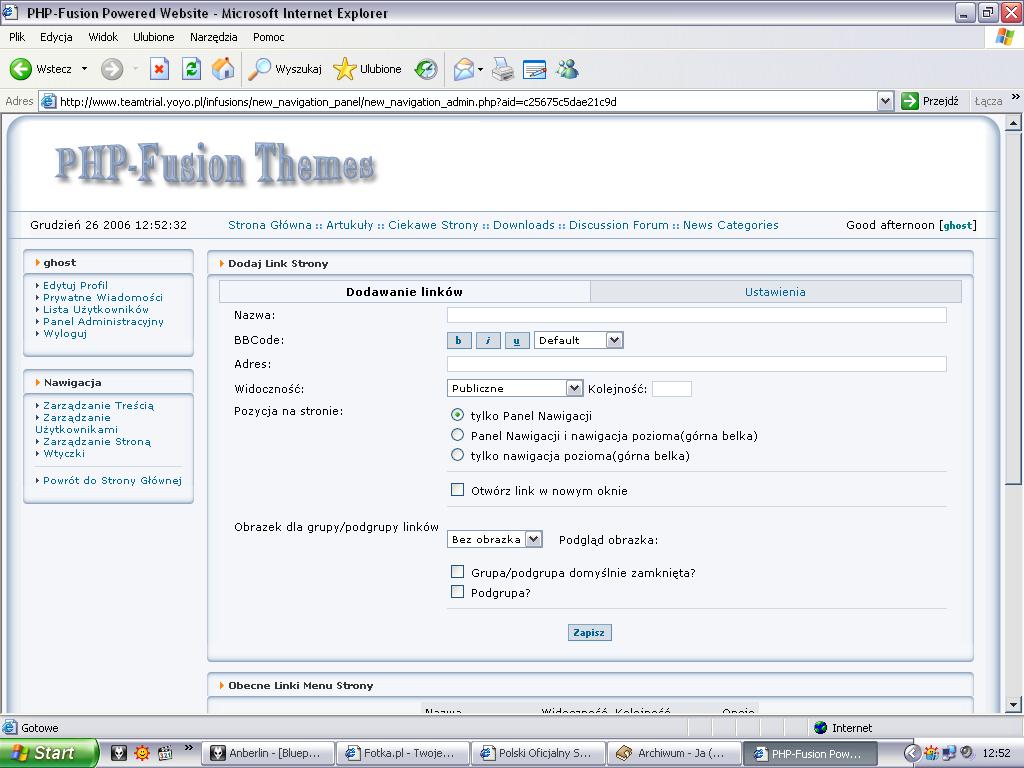Go to 'Discussion Forum' link
Screen dimensions: 1024x768
click(x=618, y=225)
